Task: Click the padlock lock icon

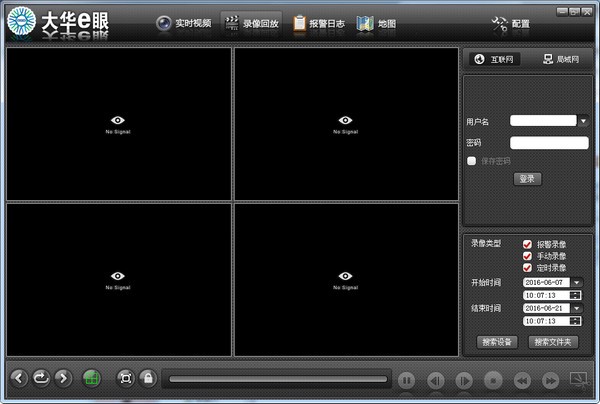Action: pos(148,378)
